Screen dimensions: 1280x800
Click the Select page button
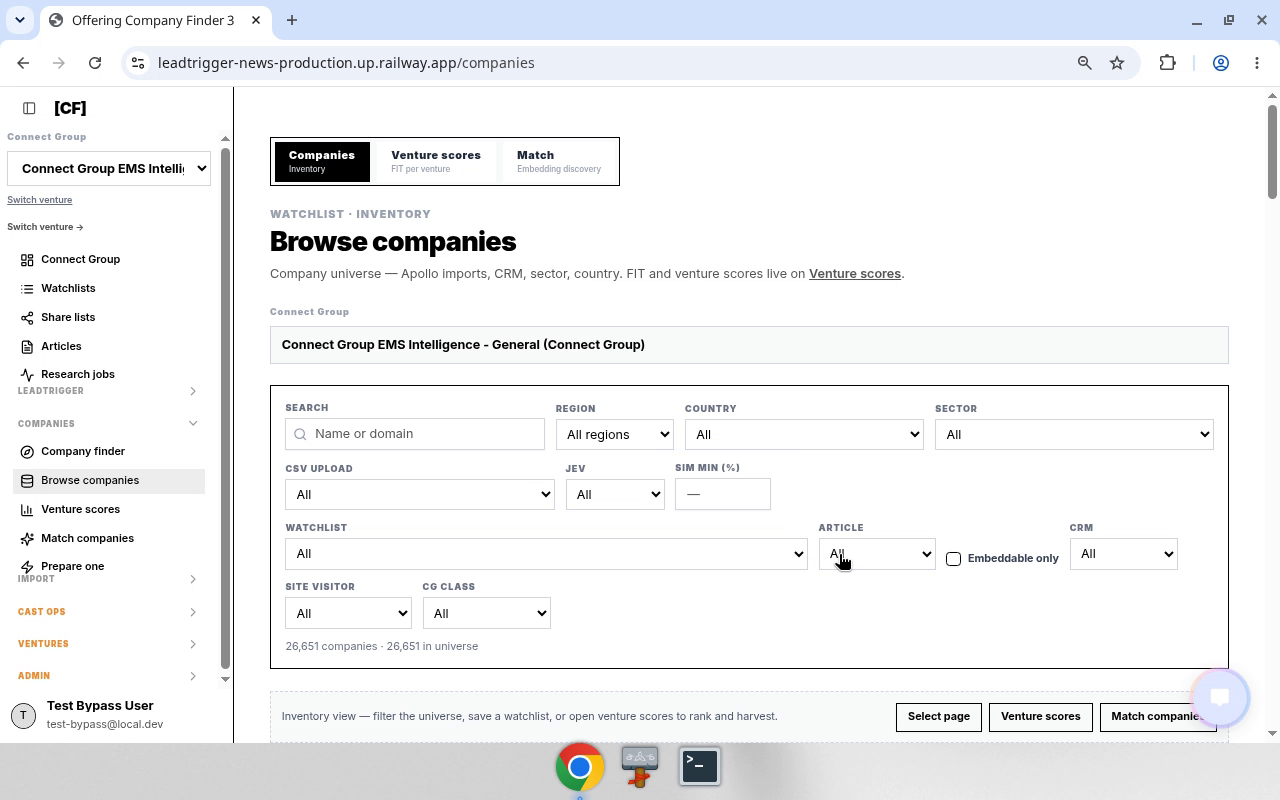[x=938, y=717]
